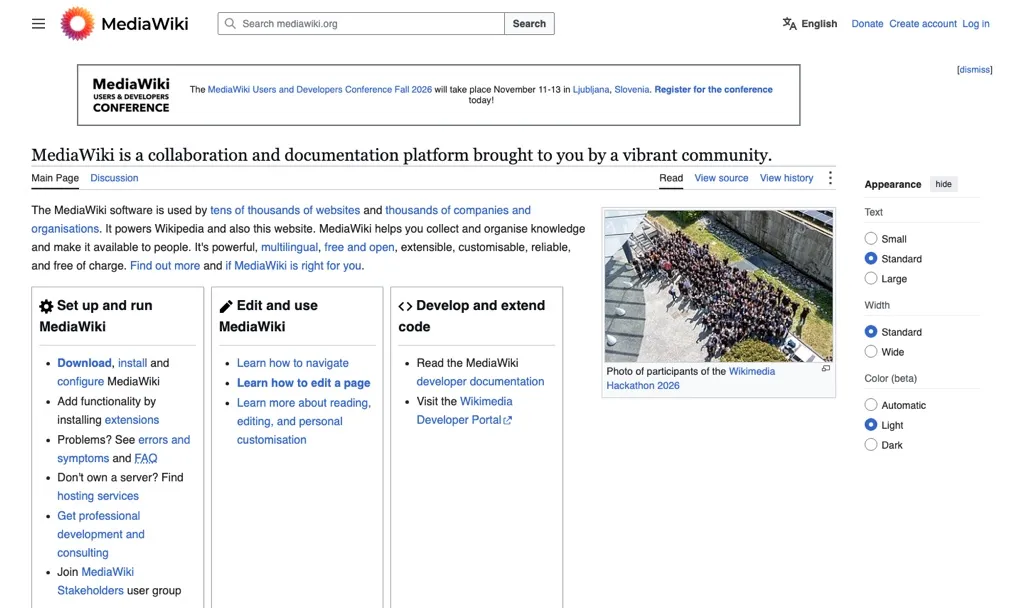The height and width of the screenshot is (608, 1024).
Task: Choose Automatic color mode
Action: click(871, 405)
